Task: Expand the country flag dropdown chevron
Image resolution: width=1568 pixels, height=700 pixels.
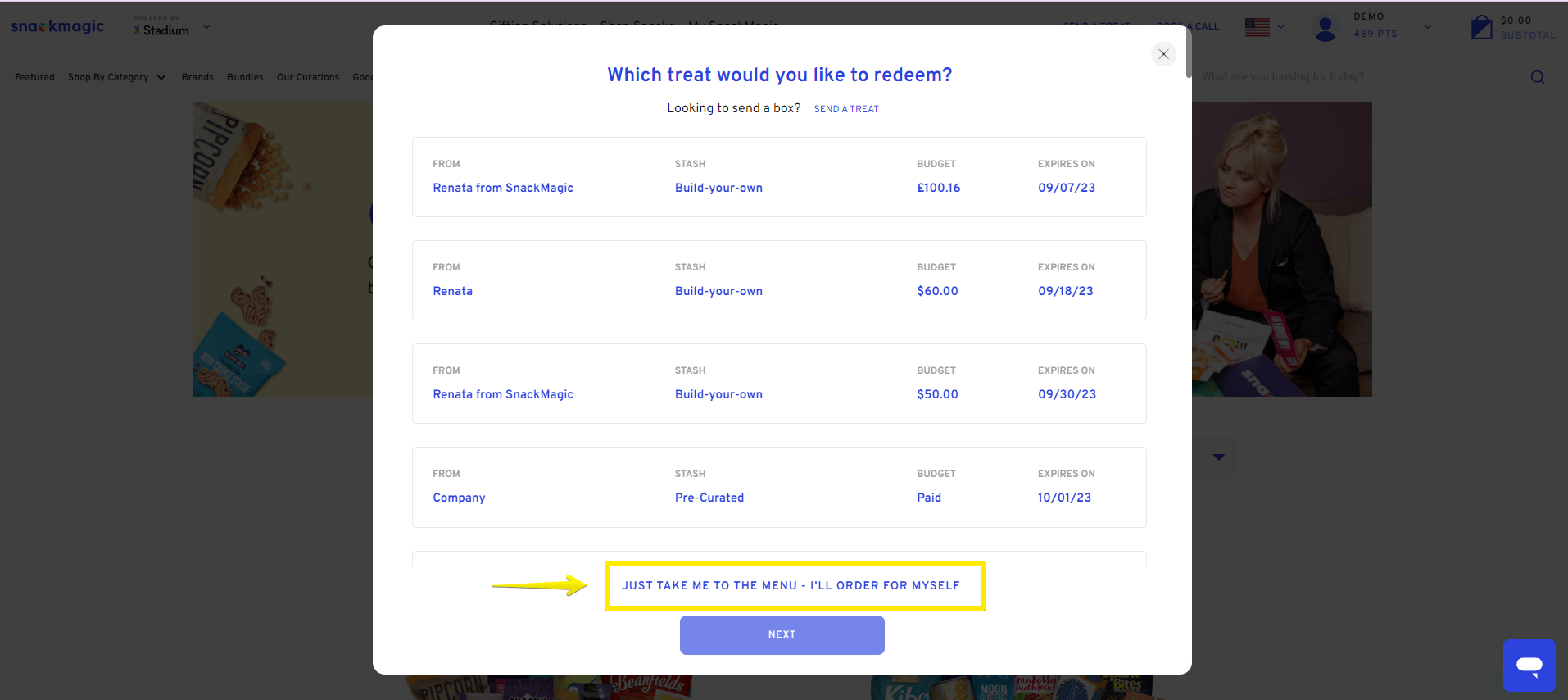Action: [1280, 27]
